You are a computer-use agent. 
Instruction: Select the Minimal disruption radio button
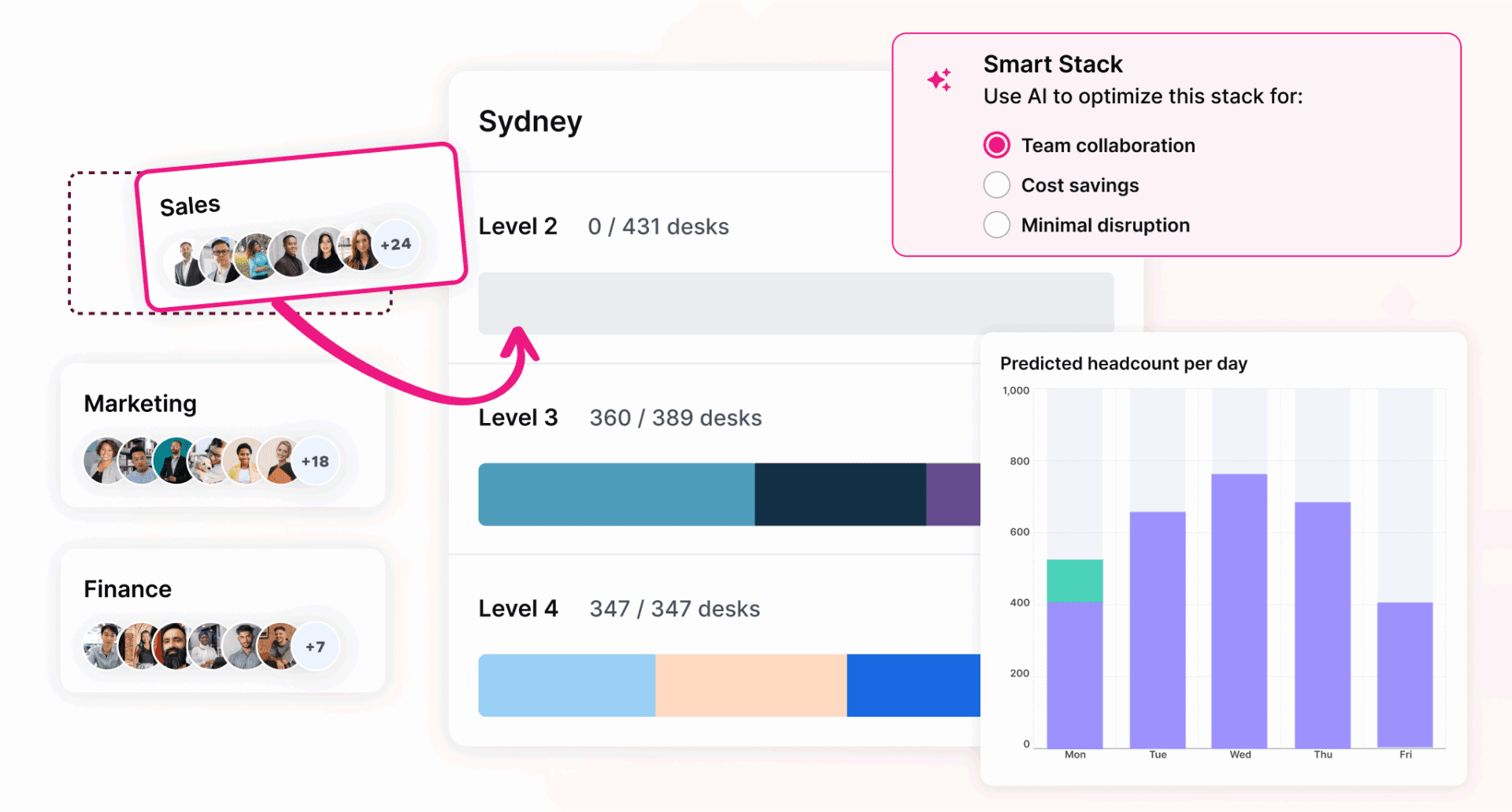(997, 225)
